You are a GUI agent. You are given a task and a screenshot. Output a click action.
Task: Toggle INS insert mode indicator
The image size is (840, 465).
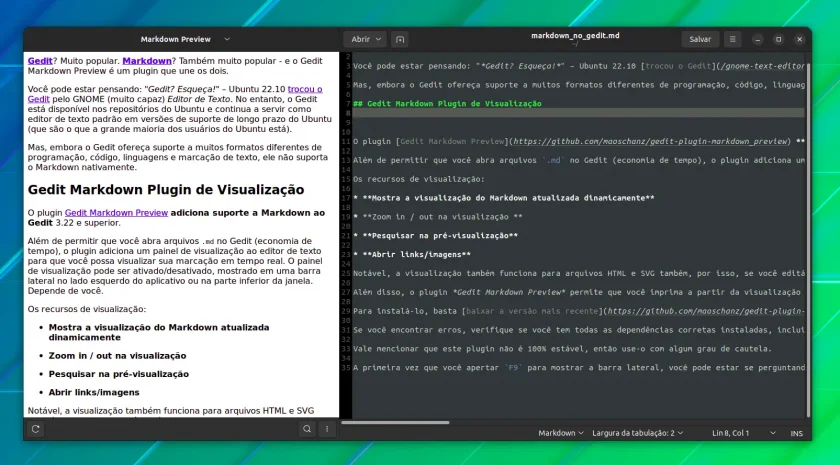click(x=796, y=433)
